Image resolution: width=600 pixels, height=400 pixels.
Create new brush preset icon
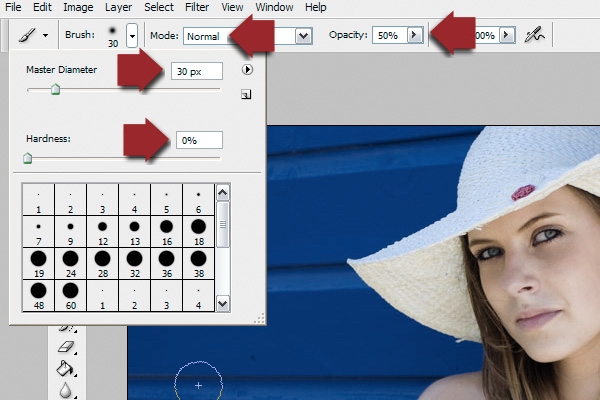point(246,95)
